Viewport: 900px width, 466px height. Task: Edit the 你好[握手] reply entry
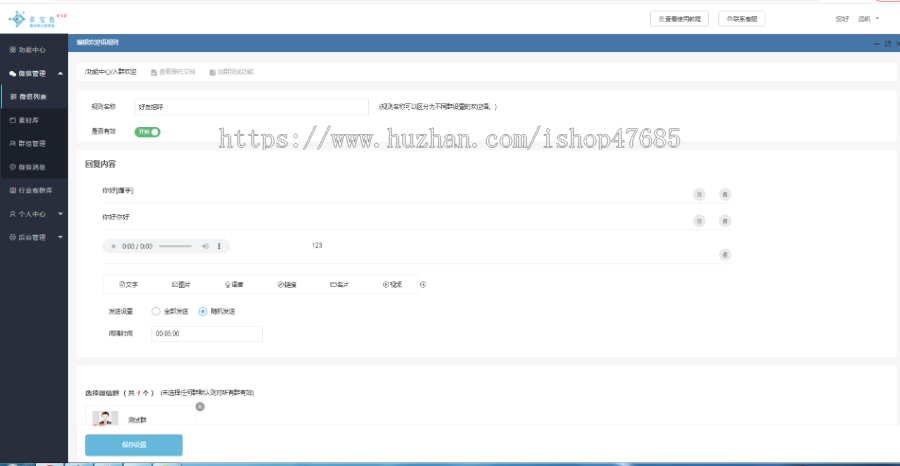click(699, 195)
